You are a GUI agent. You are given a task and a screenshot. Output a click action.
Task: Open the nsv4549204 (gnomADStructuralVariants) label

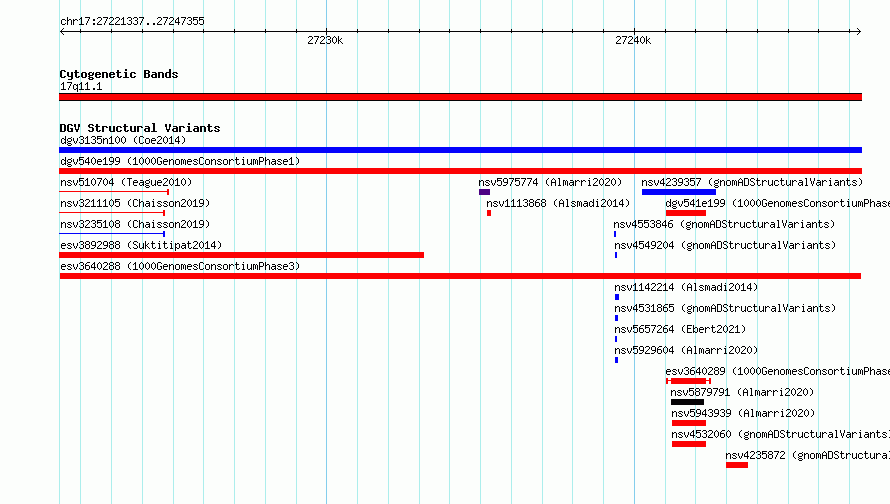725,245
